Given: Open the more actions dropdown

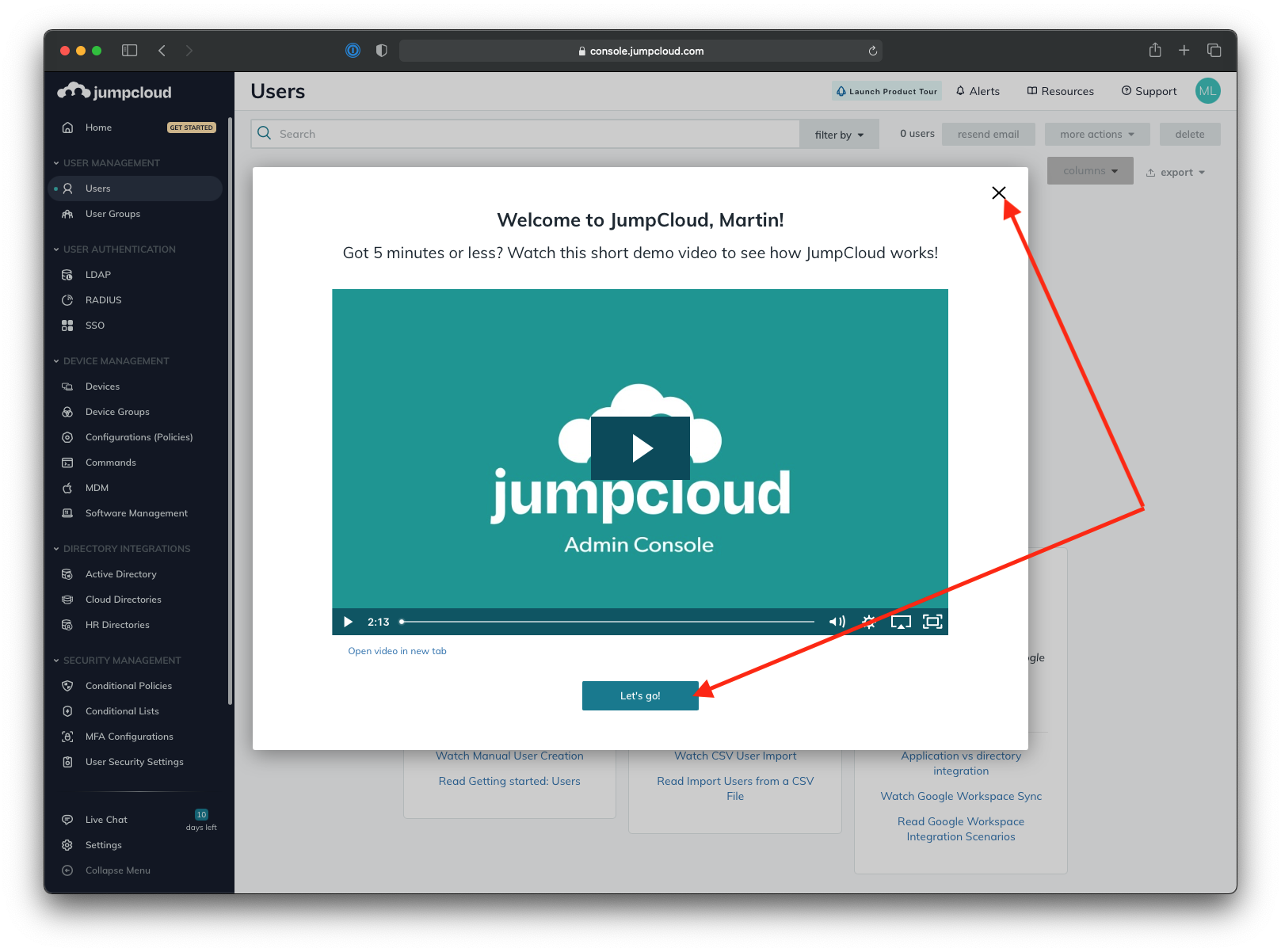Looking at the screenshot, I should click(1097, 134).
